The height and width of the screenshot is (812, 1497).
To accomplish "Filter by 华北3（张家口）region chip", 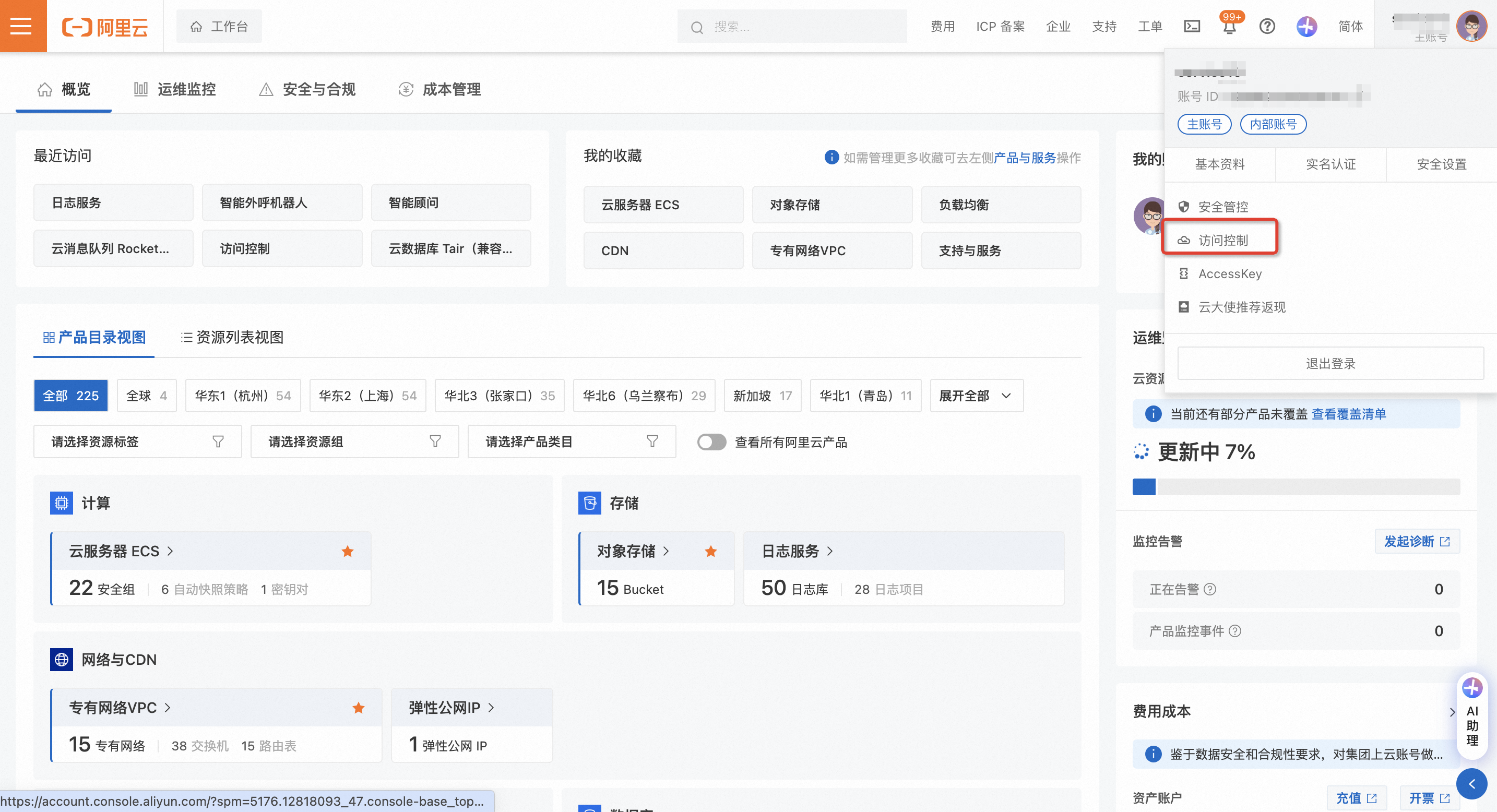I will point(499,396).
